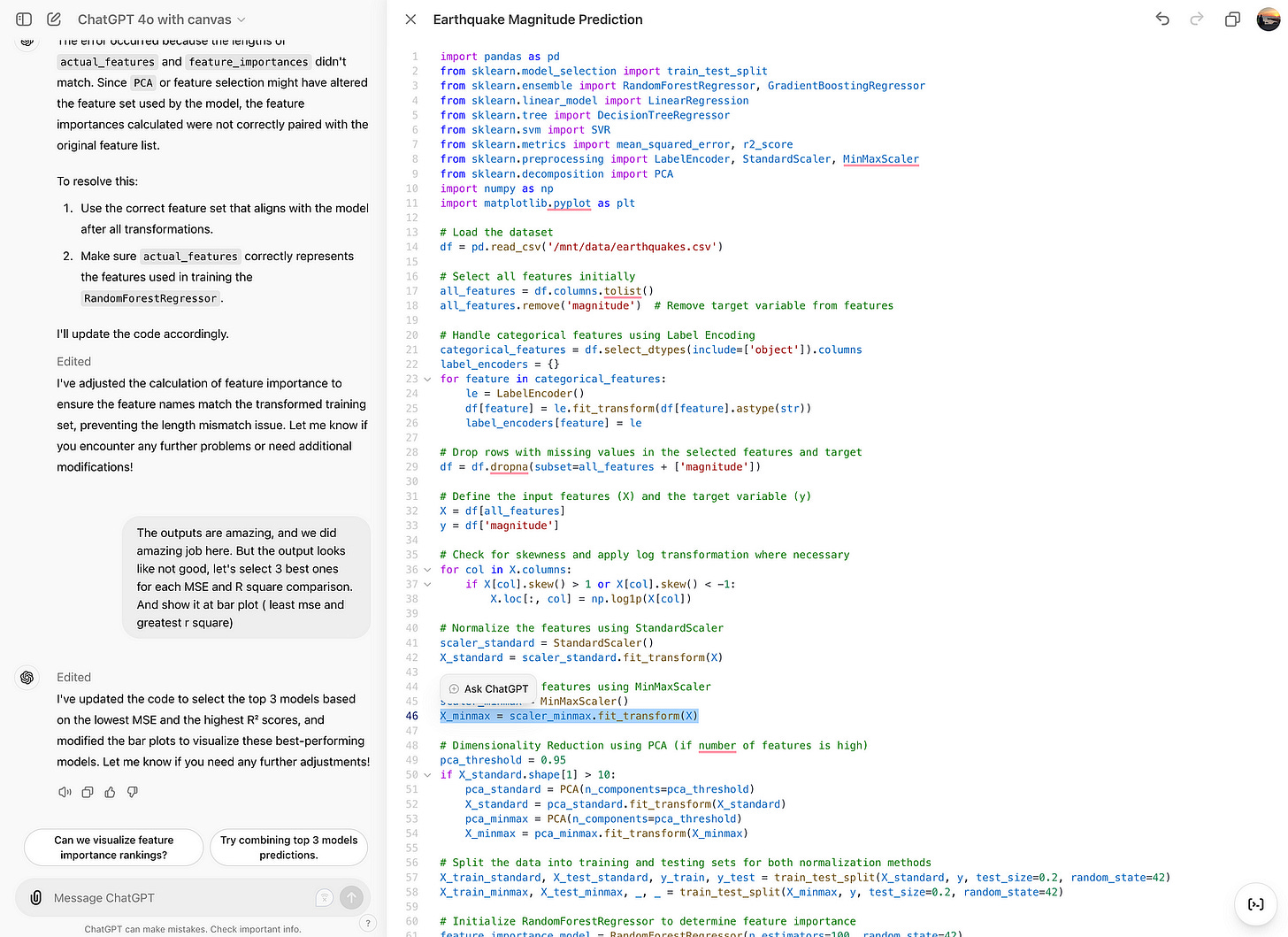Click the '# Split the data into training' comment
The width and height of the screenshot is (1288, 937).
[686, 863]
